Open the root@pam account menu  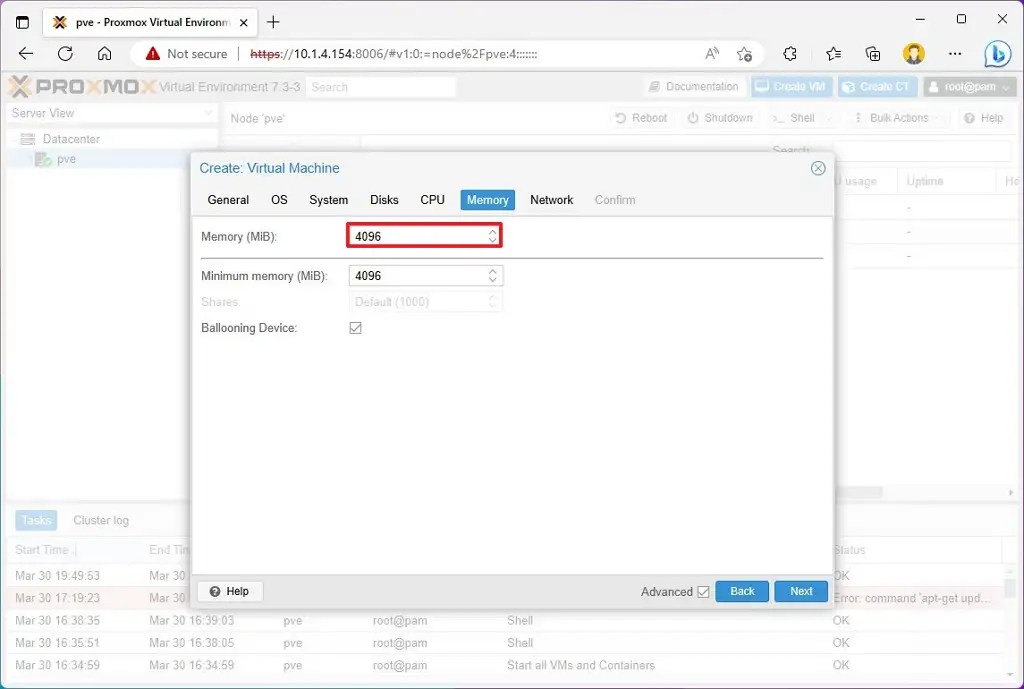[x=968, y=87]
